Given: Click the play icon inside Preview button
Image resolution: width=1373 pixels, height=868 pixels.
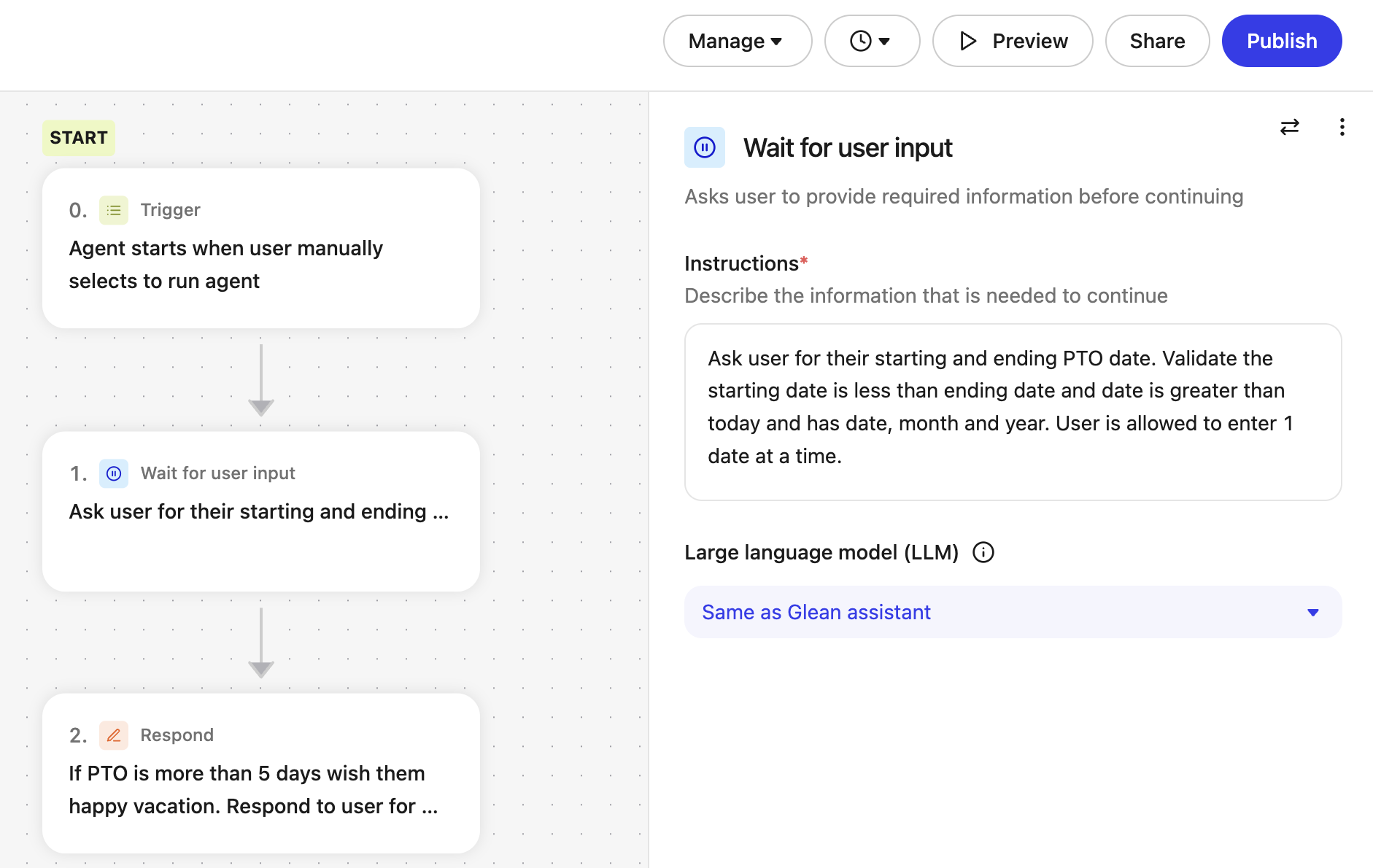Looking at the screenshot, I should pyautogui.click(x=967, y=42).
